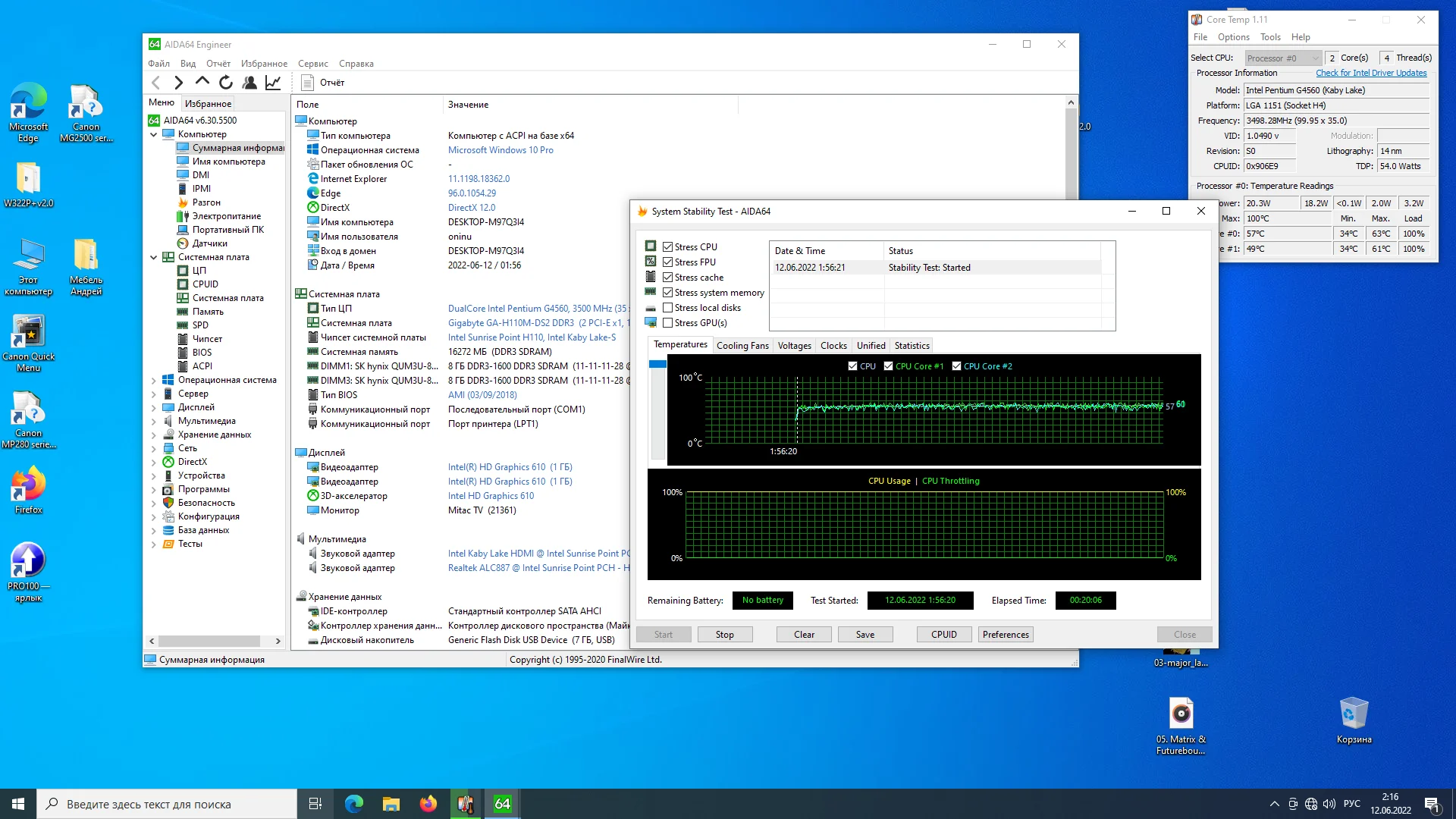Image resolution: width=1456 pixels, height=819 pixels.
Task: Click the up-level arrow icon in the toolbar
Action: point(202,82)
